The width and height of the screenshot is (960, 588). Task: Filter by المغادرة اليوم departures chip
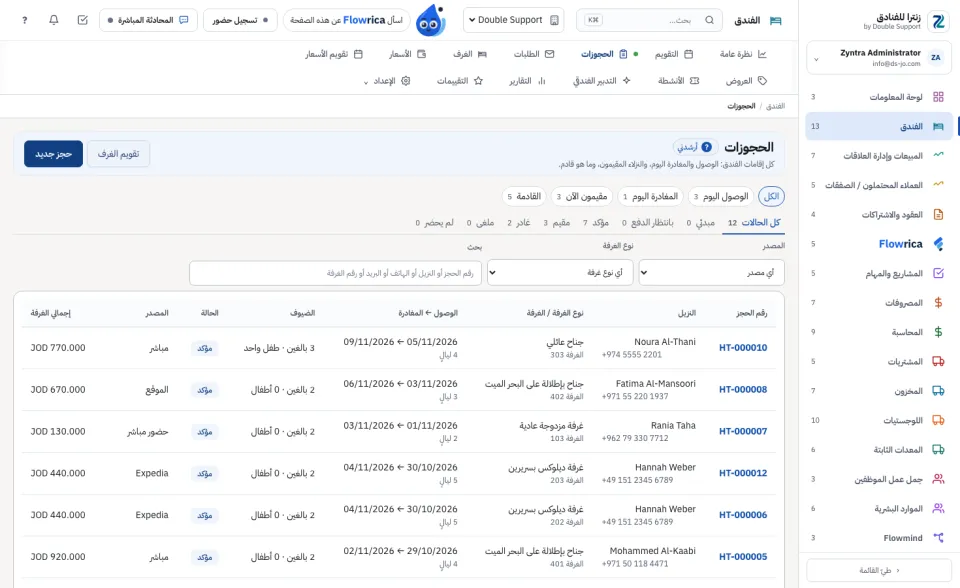[x=650, y=197]
